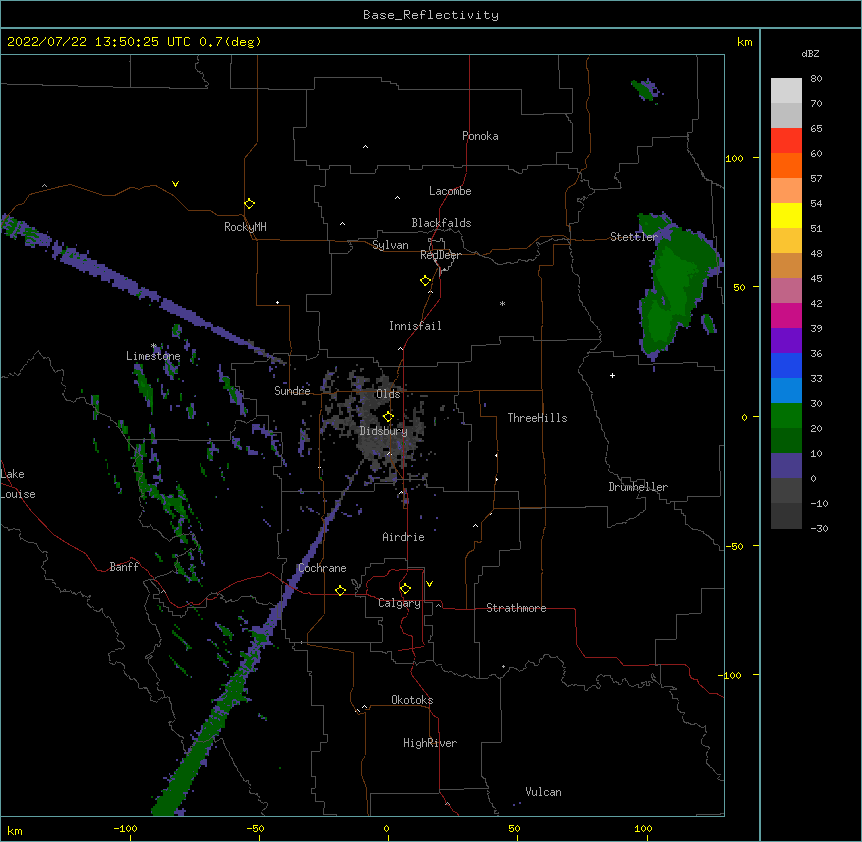Click the yellow marker south of Cochrane
The height and width of the screenshot is (842, 862).
tap(340, 590)
